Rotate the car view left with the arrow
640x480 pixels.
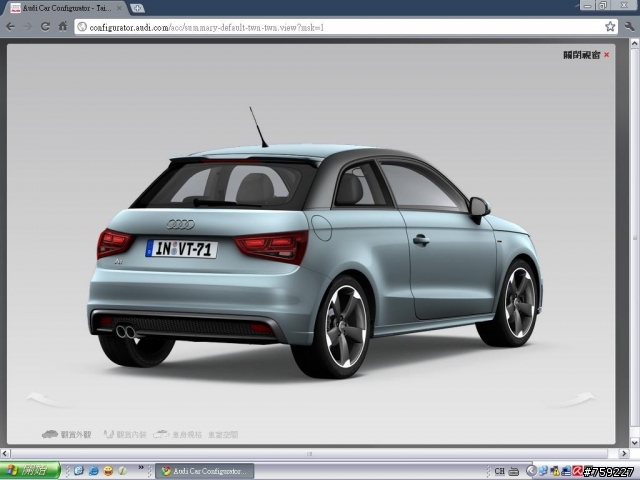click(x=51, y=400)
